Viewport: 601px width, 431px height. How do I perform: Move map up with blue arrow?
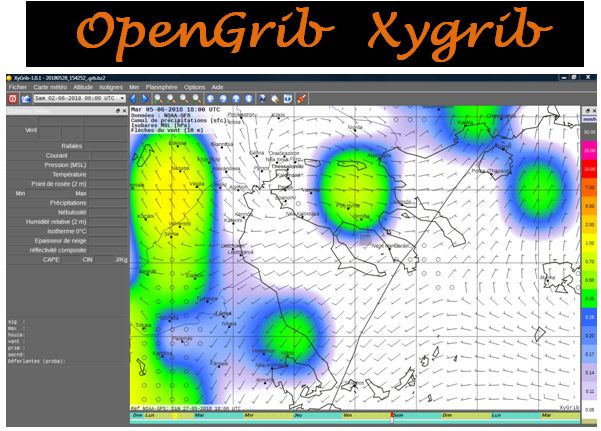click(236, 99)
